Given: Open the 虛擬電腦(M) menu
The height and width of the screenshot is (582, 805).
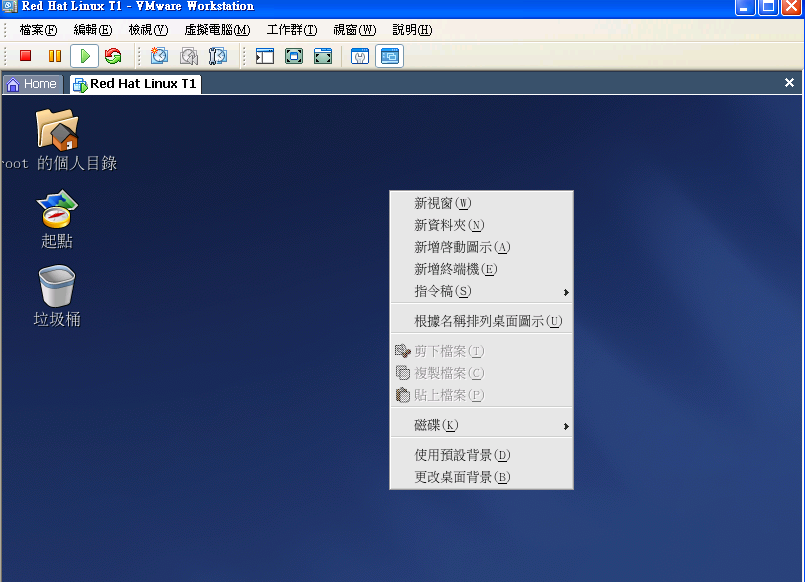Looking at the screenshot, I should point(217,30).
